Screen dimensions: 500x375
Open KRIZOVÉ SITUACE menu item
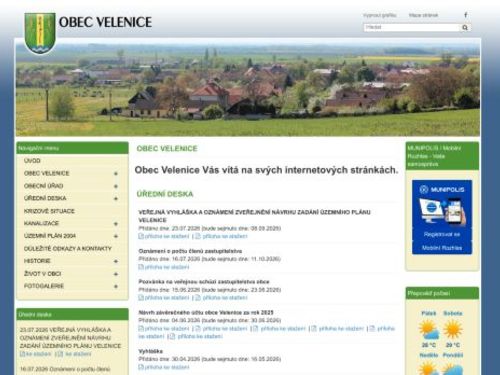(x=49, y=211)
